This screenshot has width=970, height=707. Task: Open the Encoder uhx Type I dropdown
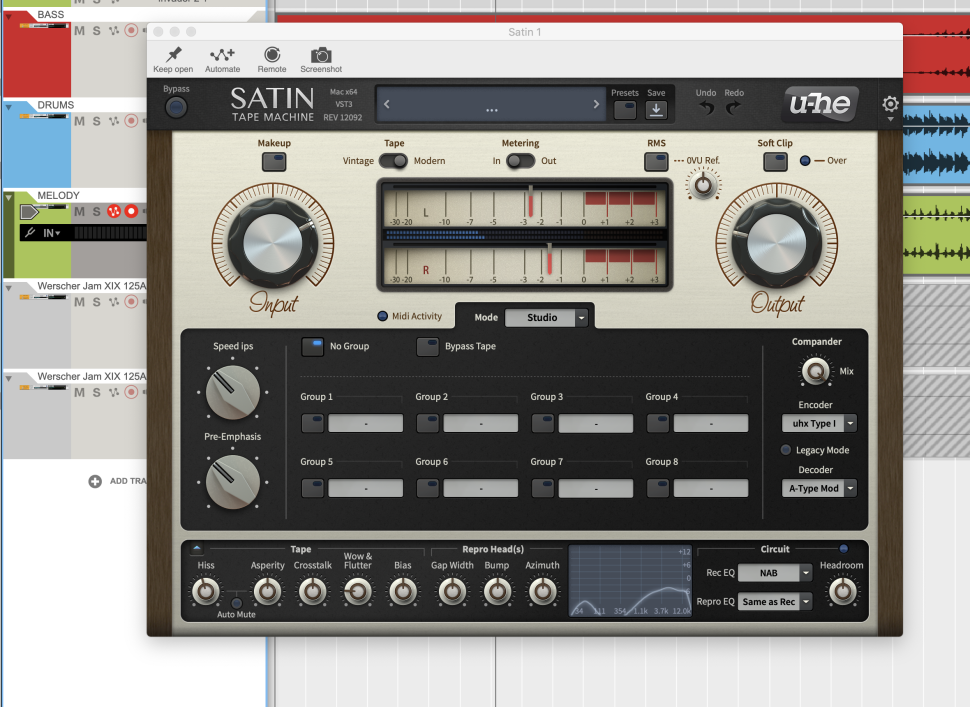(819, 423)
